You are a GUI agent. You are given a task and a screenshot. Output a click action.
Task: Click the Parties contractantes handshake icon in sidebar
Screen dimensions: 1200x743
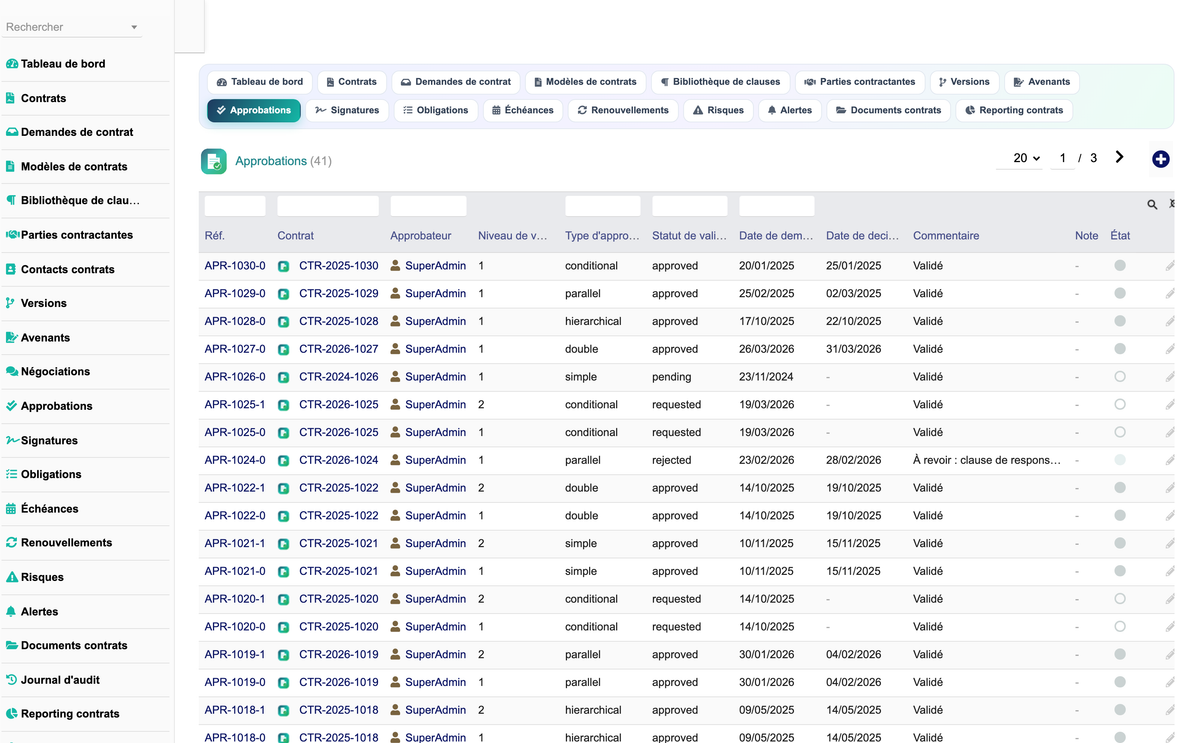point(12,235)
